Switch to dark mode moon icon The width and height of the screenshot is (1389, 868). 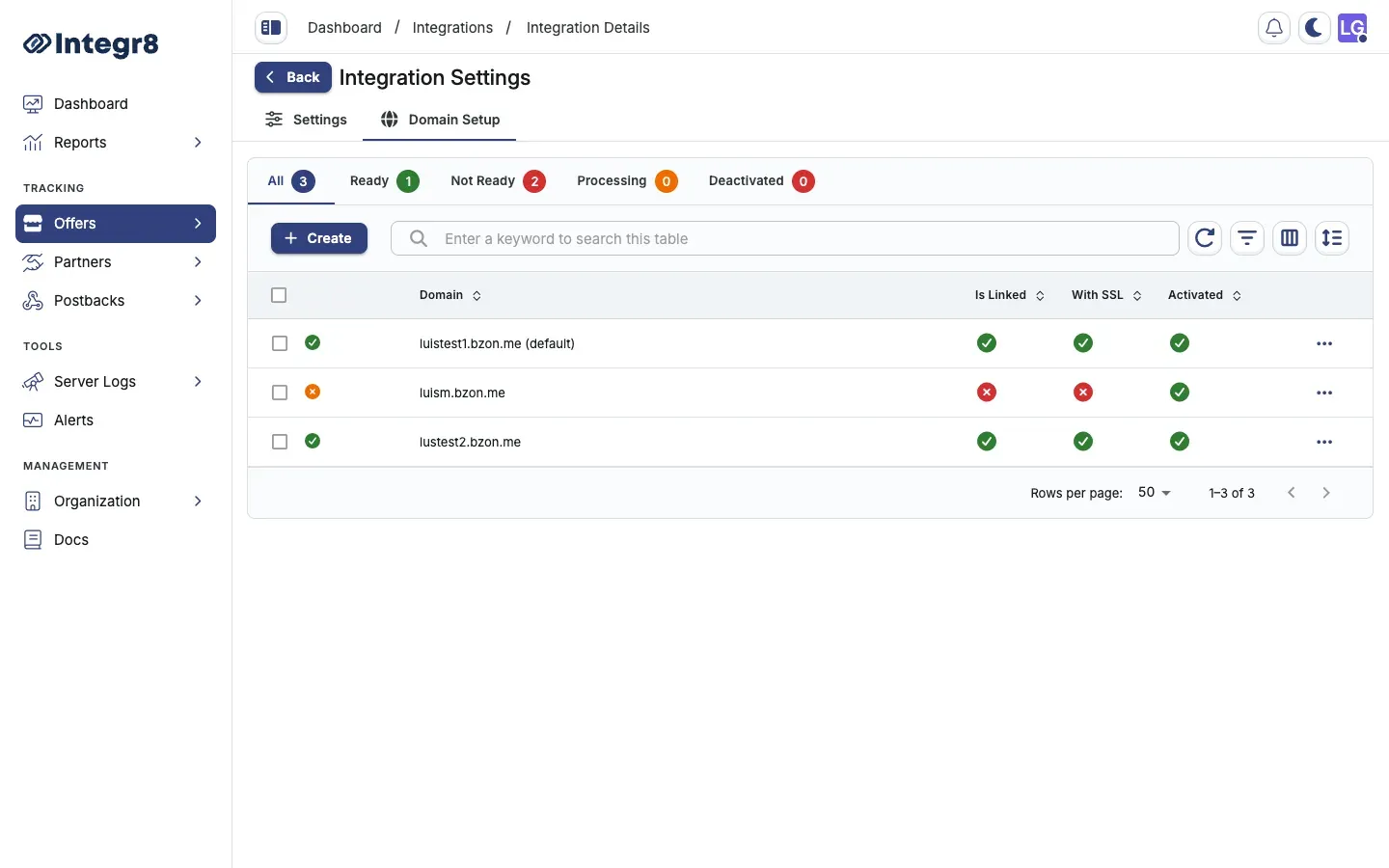coord(1314,28)
